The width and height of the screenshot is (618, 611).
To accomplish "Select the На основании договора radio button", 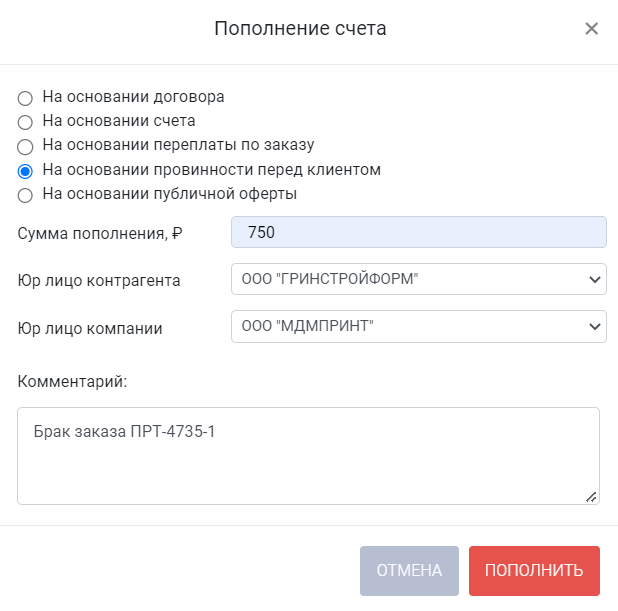I will [x=25, y=98].
